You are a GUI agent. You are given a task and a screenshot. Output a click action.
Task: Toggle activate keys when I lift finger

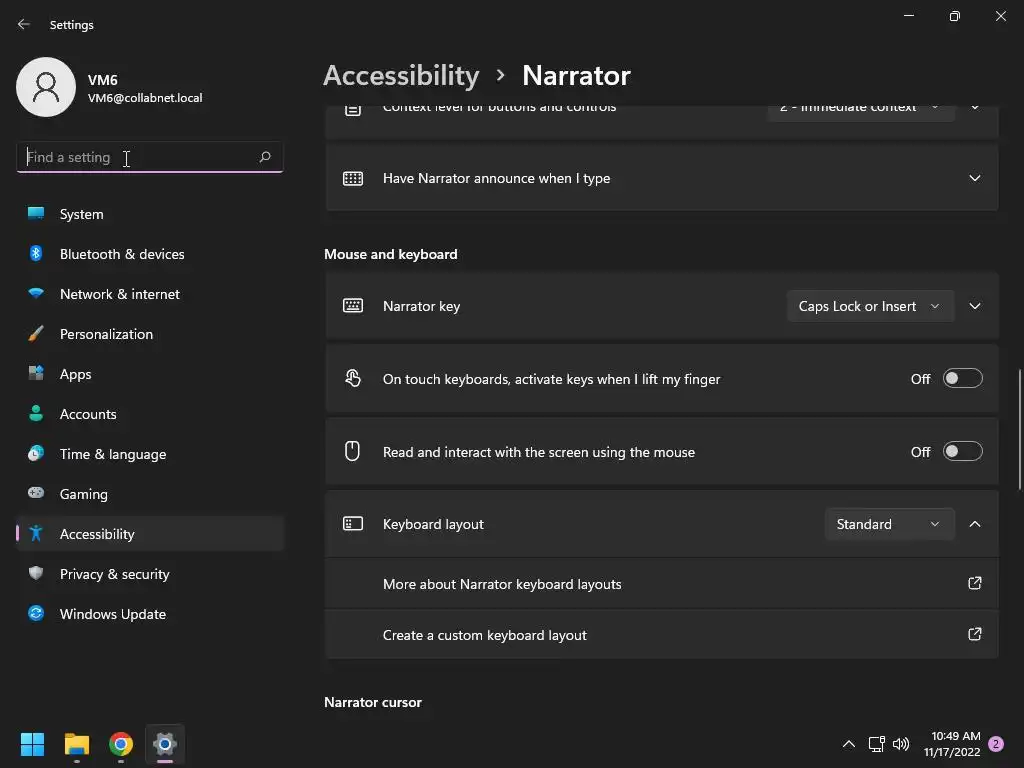coord(962,379)
